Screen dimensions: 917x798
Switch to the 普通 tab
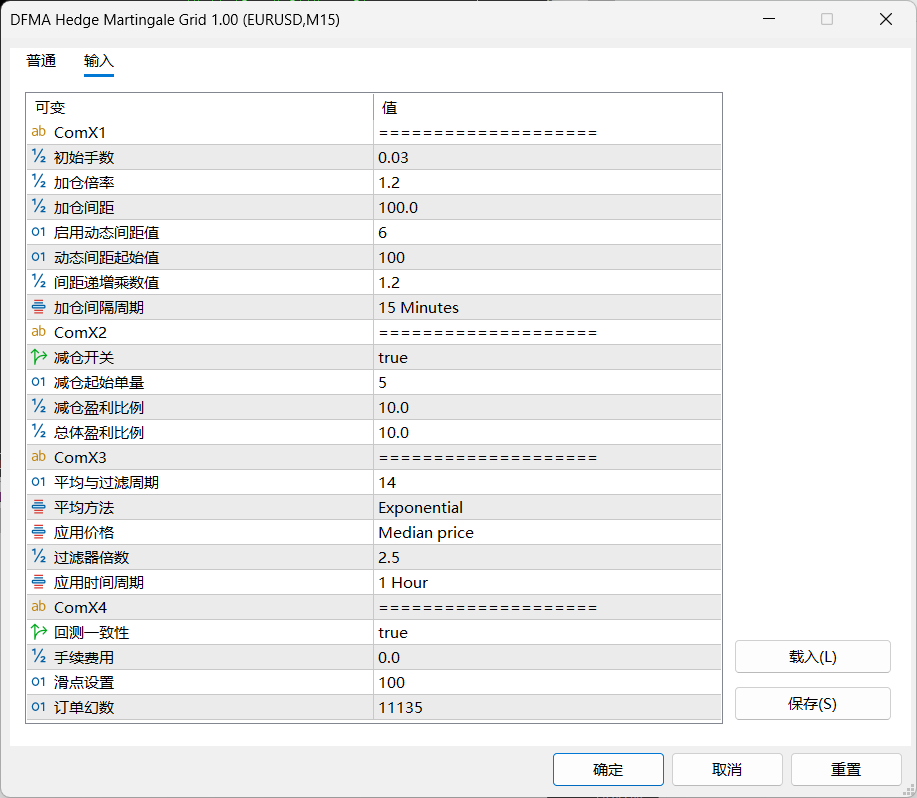(41, 61)
